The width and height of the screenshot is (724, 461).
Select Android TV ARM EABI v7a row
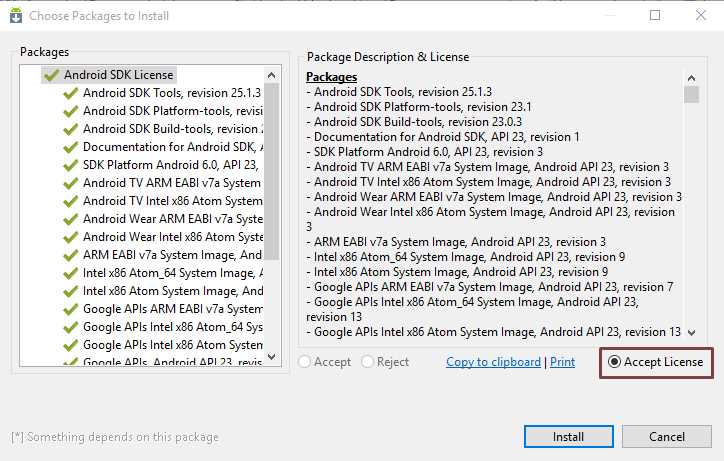[x=162, y=183]
